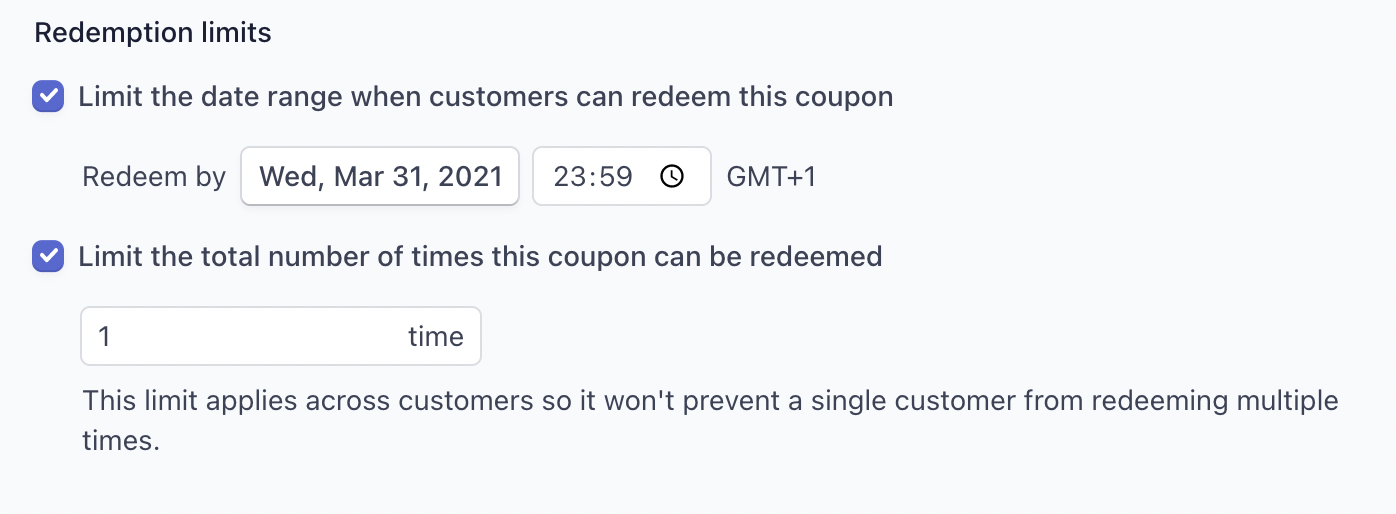Click the white checkmark in the first checkbox
The width and height of the screenshot is (1396, 514).
[x=48, y=97]
